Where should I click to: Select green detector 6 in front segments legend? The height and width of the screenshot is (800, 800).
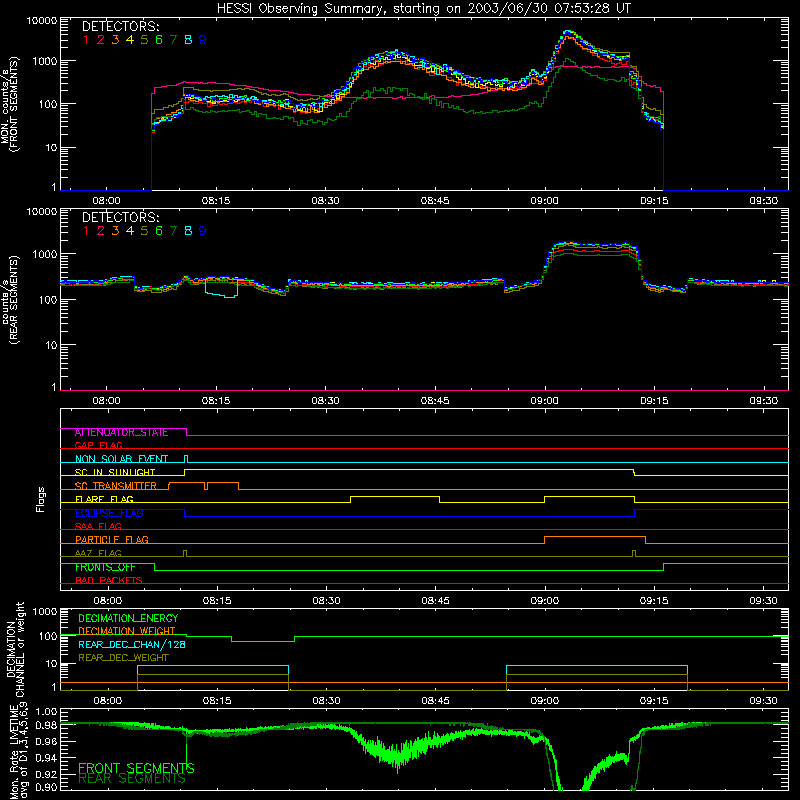[159, 40]
